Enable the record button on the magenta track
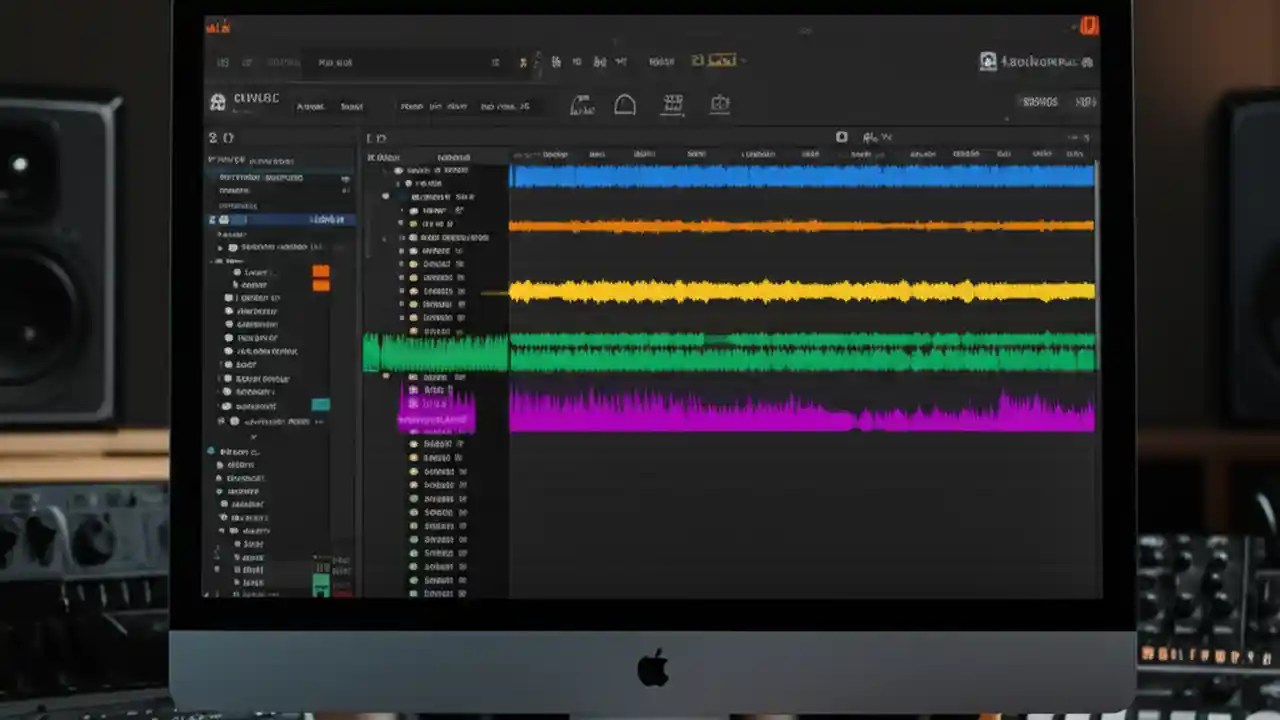 pyautogui.click(x=413, y=390)
